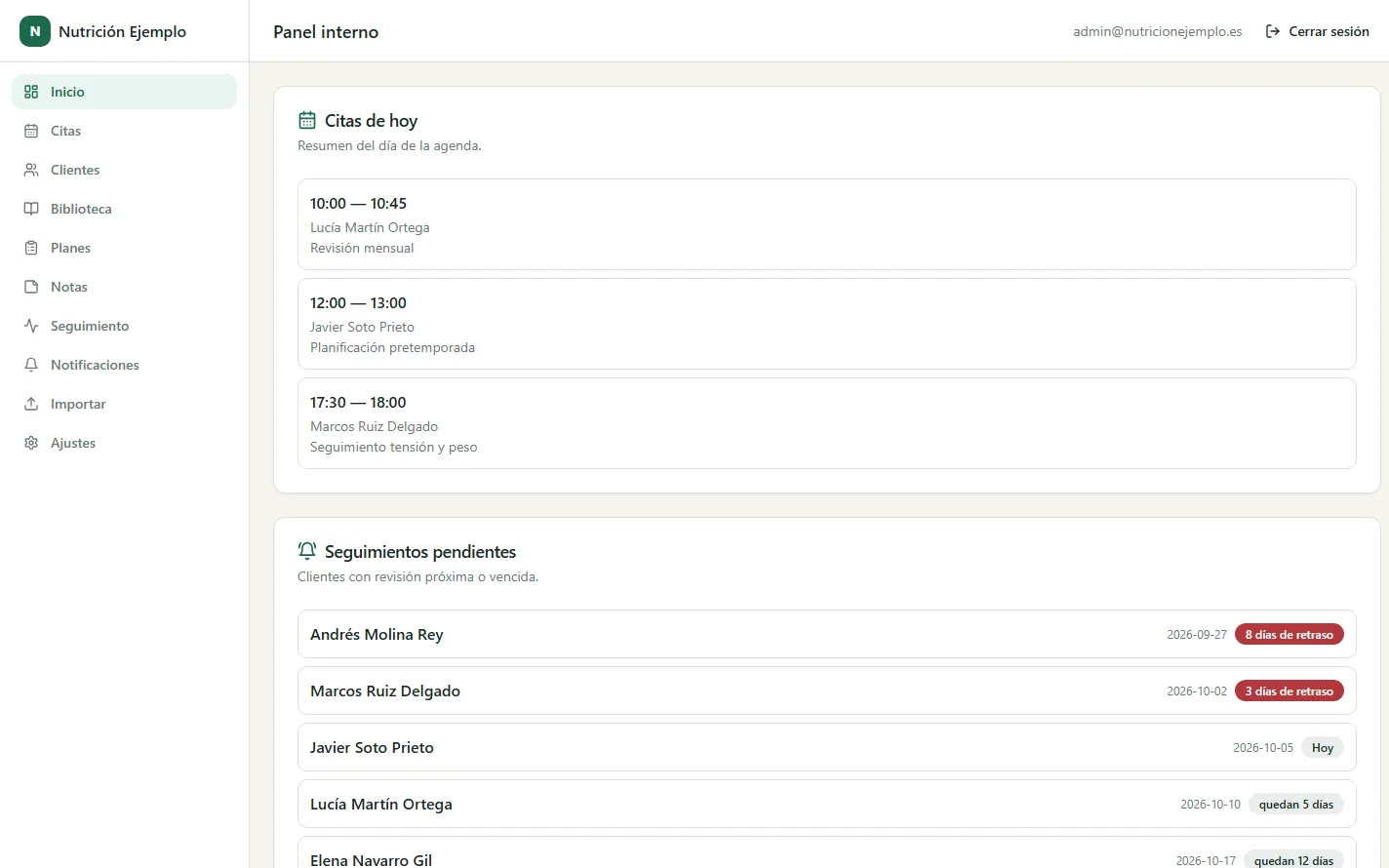Image resolution: width=1389 pixels, height=868 pixels.
Task: Open the Inicio menu item
Action: pyautogui.click(x=124, y=92)
